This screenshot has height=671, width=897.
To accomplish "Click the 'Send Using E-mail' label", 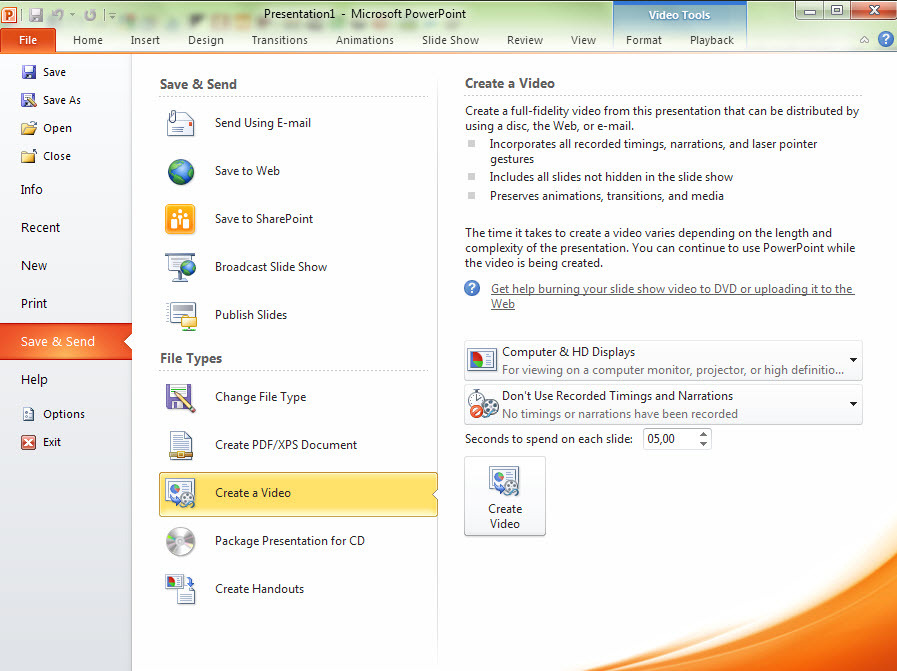I will click(x=263, y=123).
